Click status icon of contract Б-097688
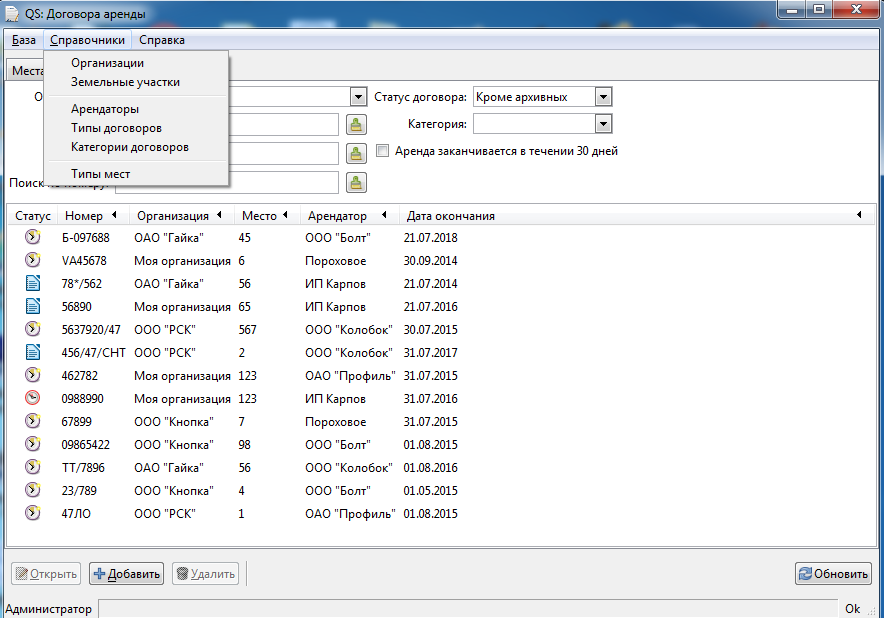The width and height of the screenshot is (884, 618). (x=33, y=237)
